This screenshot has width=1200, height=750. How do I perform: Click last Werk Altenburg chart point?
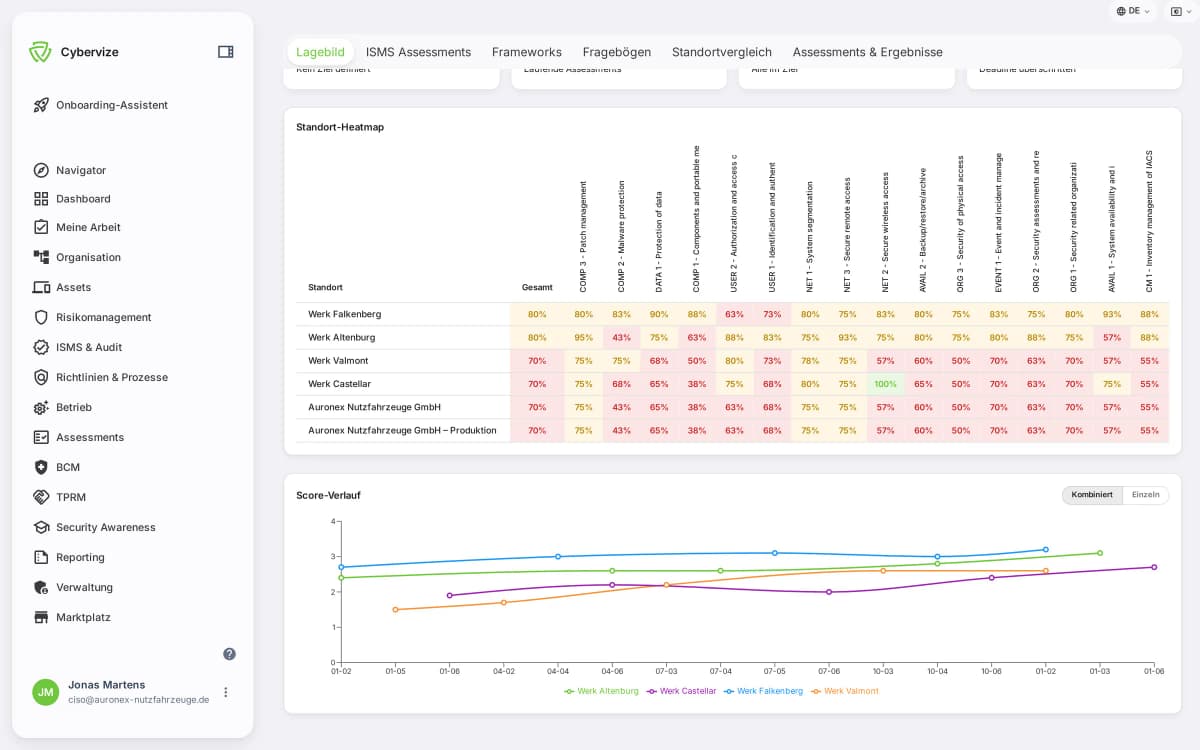click(1100, 553)
